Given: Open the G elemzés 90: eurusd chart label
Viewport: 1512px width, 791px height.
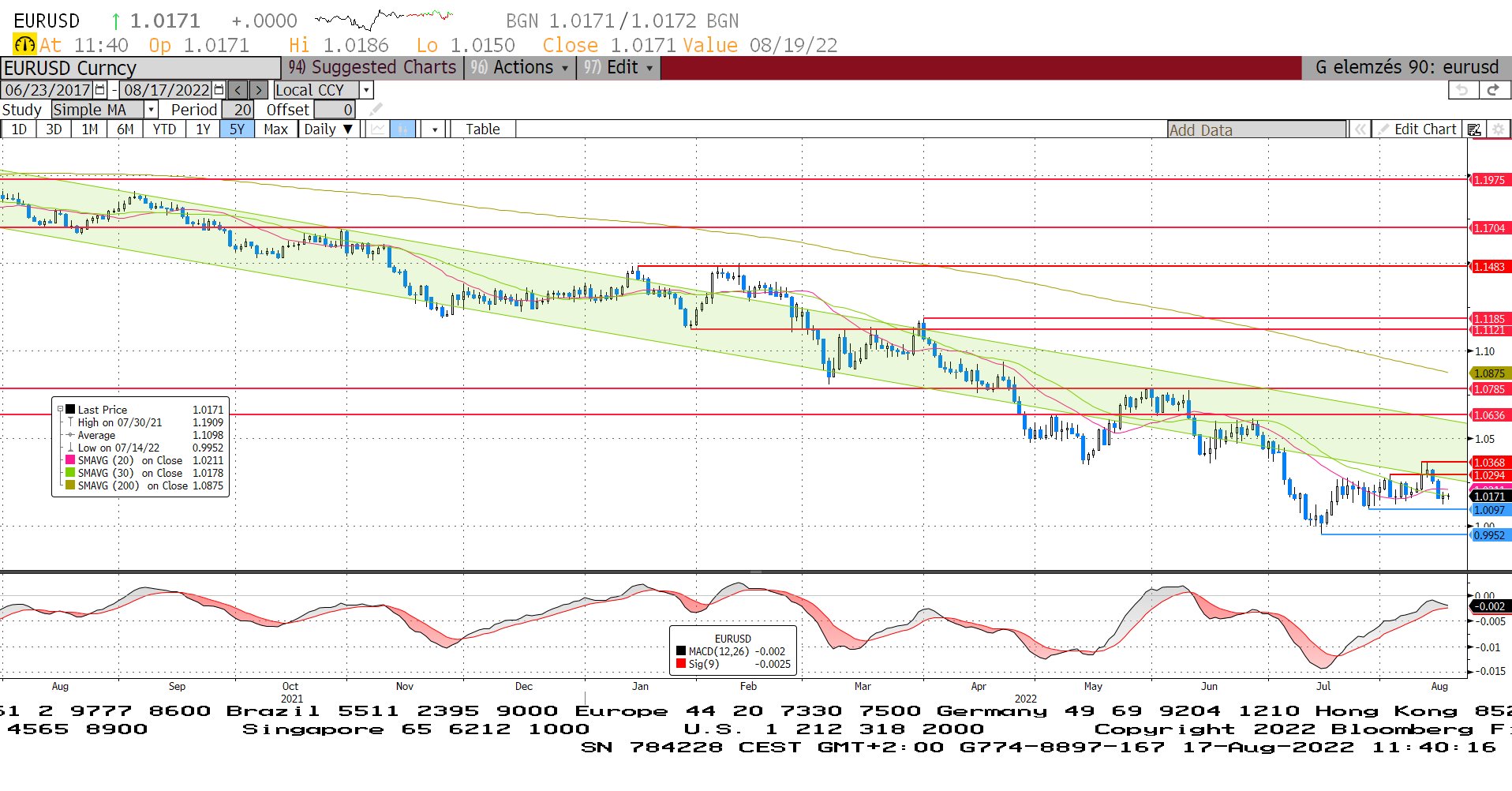Looking at the screenshot, I should (x=1406, y=68).
